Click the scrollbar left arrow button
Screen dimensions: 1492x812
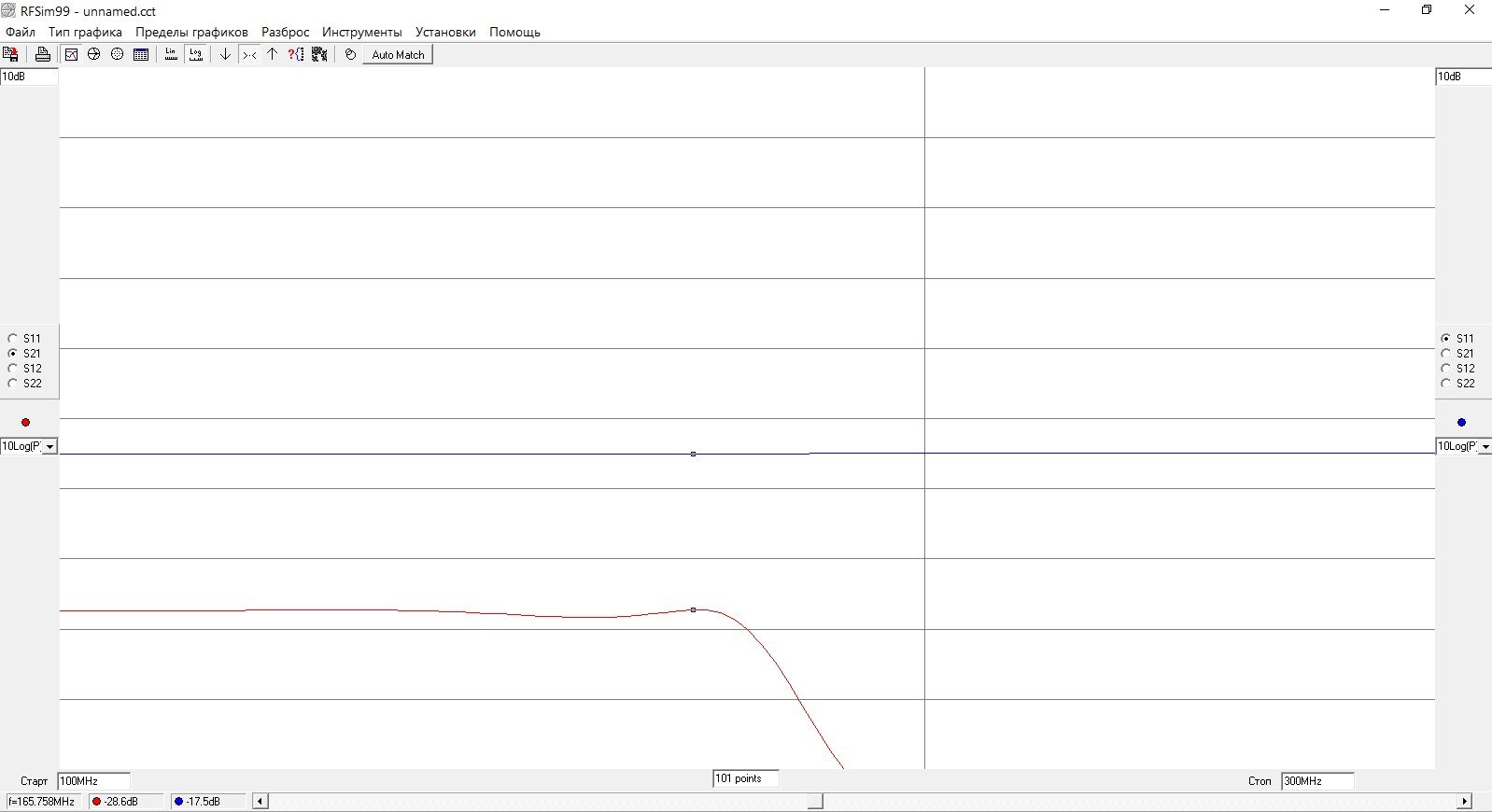[x=260, y=802]
